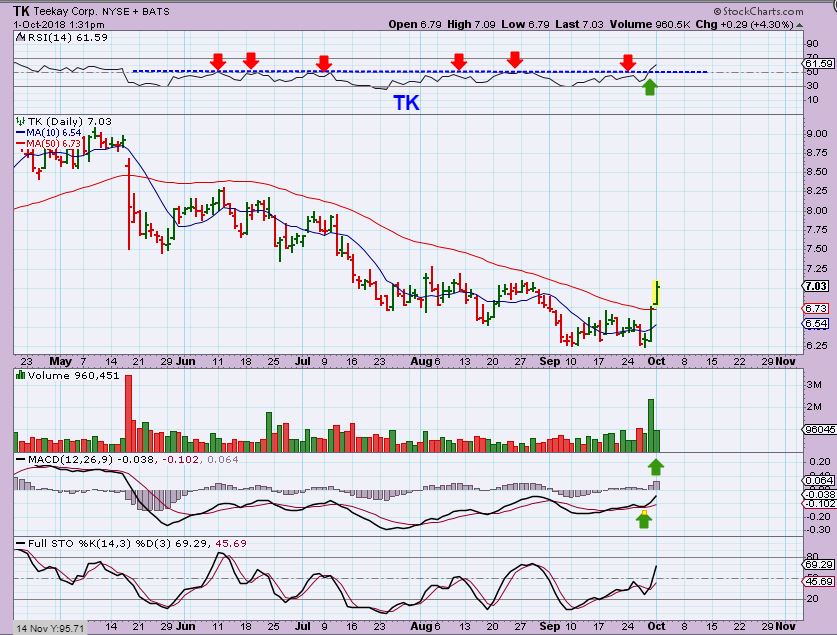Click the 96045 volume value tag
Viewport: 837px width, 635px height.
pos(820,429)
